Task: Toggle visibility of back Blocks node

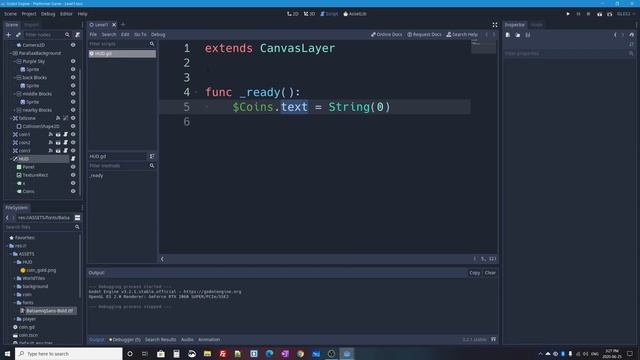Action: coord(73,78)
